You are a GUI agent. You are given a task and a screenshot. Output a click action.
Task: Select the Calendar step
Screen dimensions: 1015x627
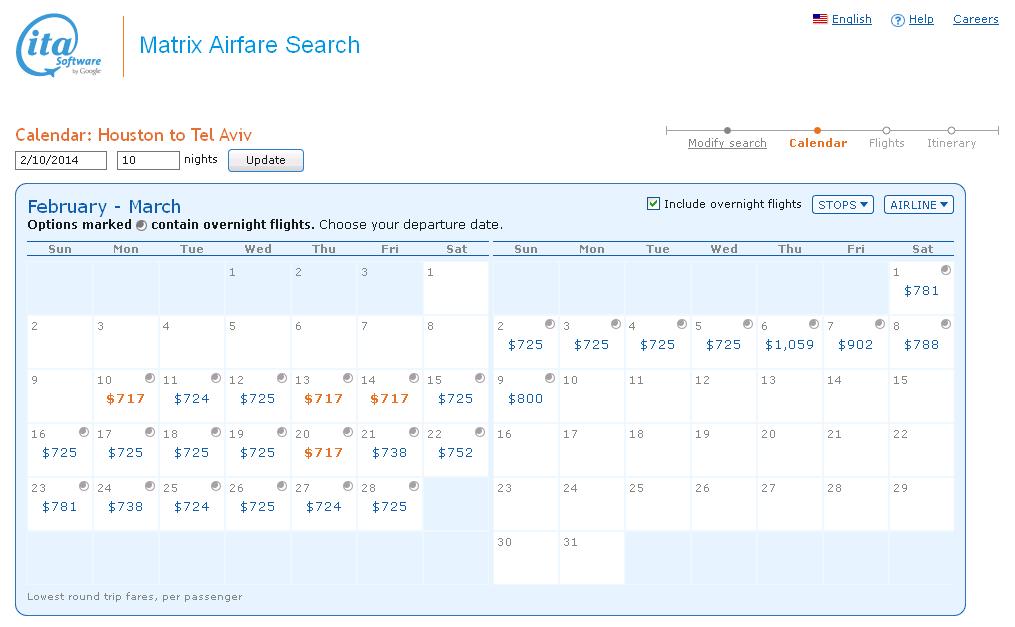pyautogui.click(x=818, y=143)
